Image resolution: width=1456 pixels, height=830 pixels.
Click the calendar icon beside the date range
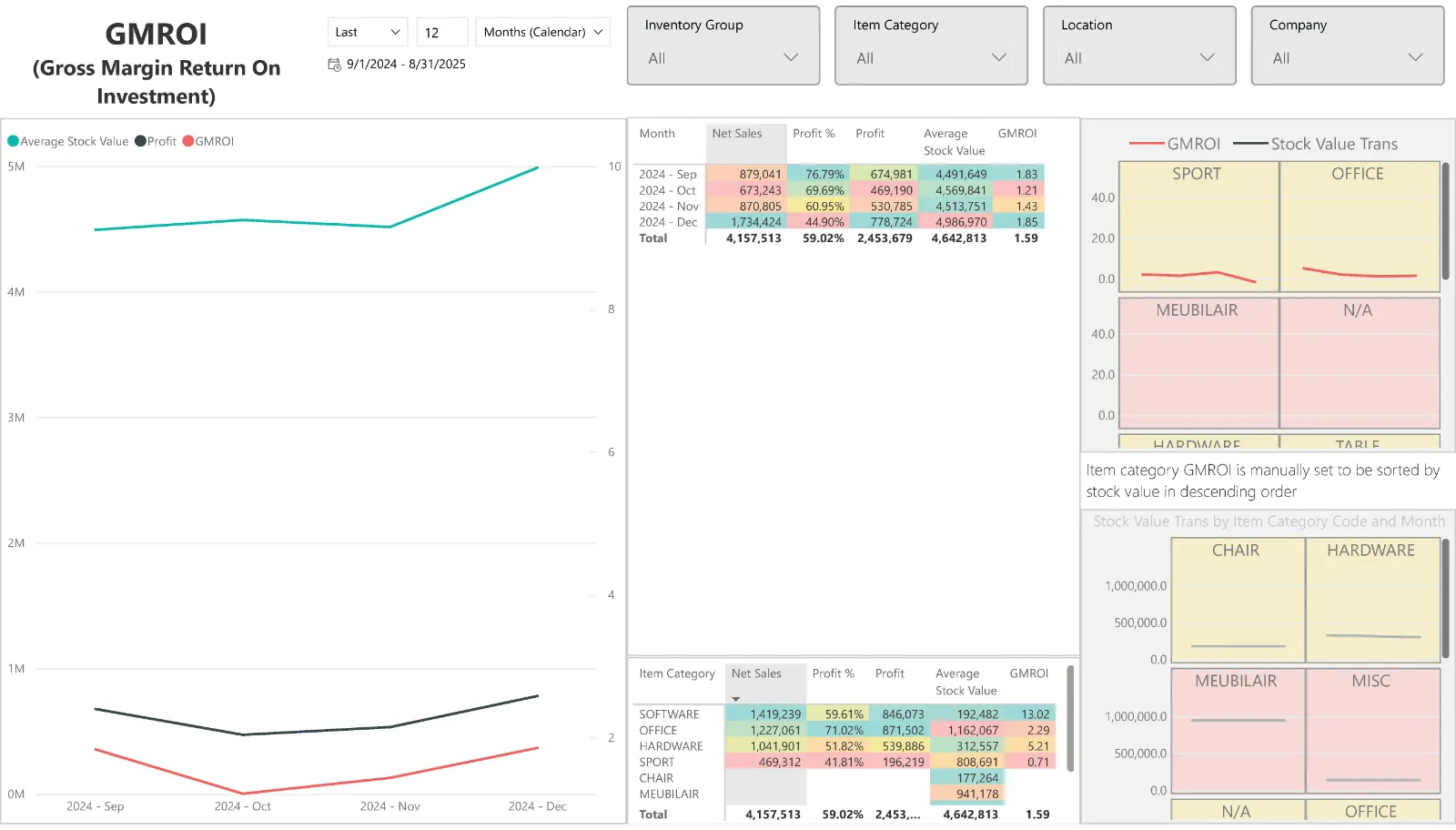pos(334,65)
